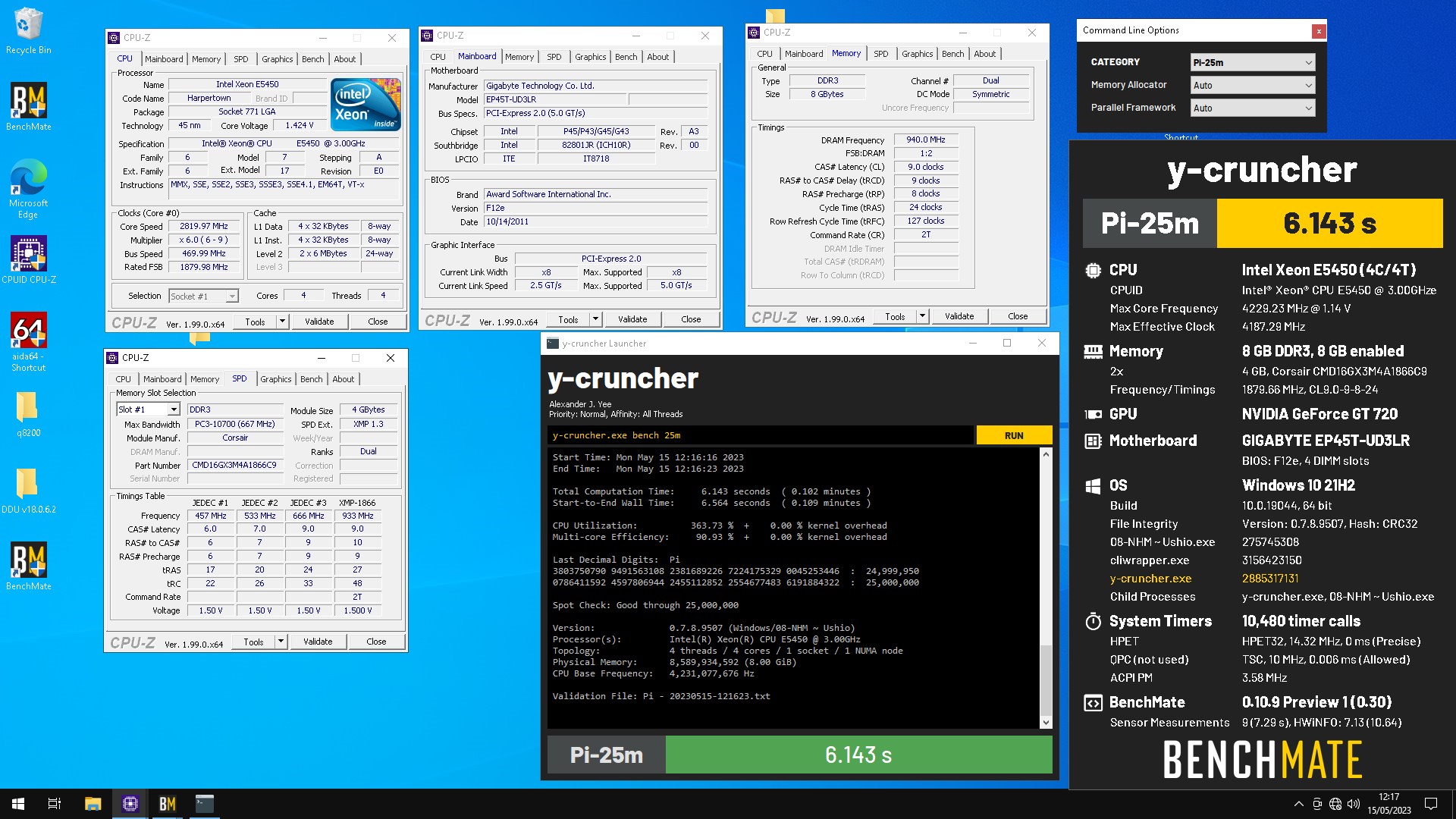Open CPUID CPU-Z desktop shortcut
1456x819 pixels.
coord(28,259)
